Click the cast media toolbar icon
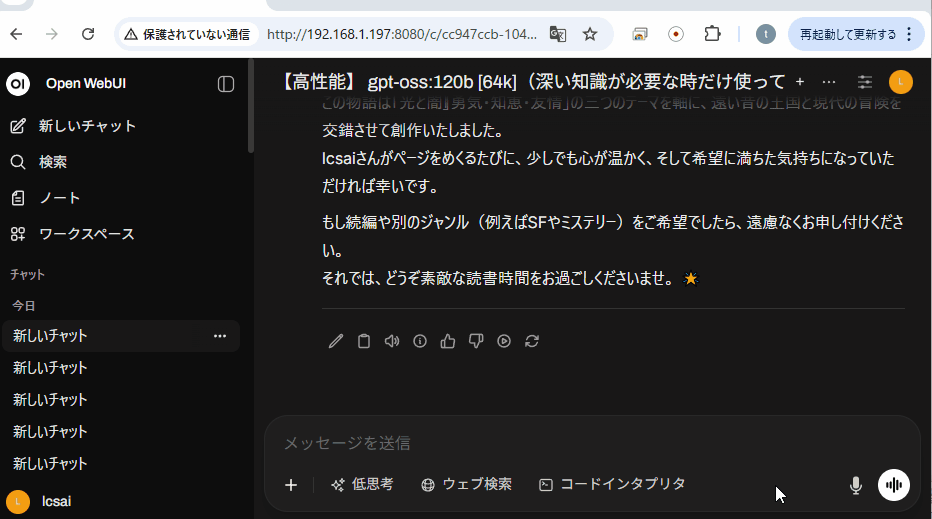The height and width of the screenshot is (519, 932). pos(640,34)
